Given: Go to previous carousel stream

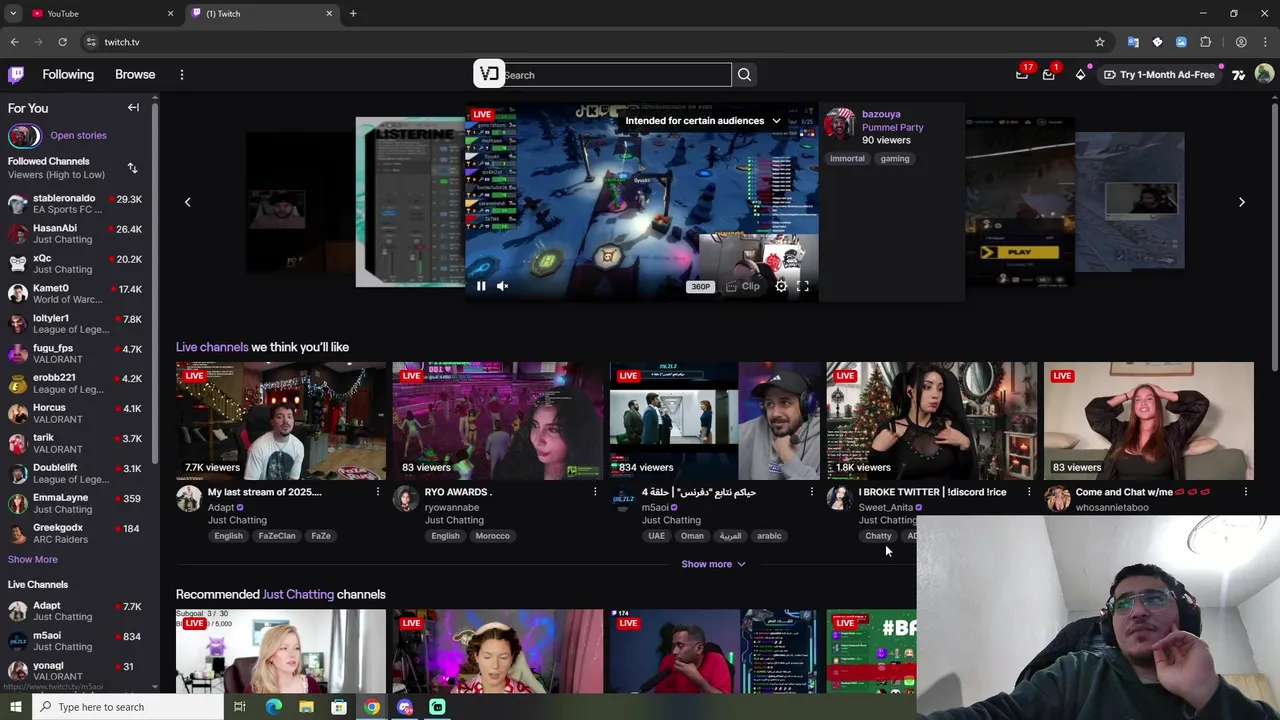Looking at the screenshot, I should (187, 202).
